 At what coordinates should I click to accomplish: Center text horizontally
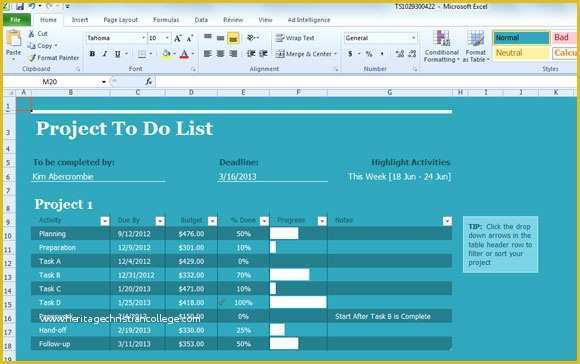click(x=220, y=54)
